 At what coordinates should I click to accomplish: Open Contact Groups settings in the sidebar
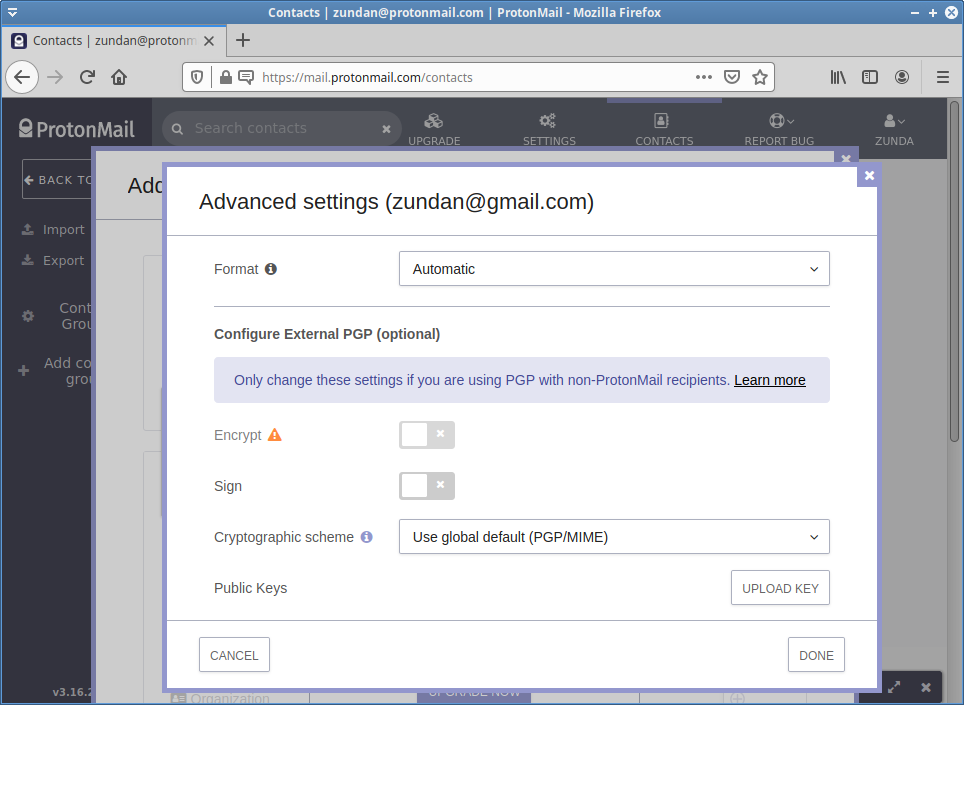pos(57,316)
